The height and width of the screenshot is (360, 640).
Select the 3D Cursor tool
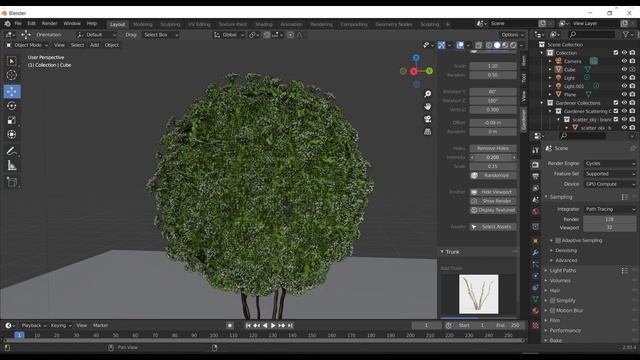tap(12, 75)
